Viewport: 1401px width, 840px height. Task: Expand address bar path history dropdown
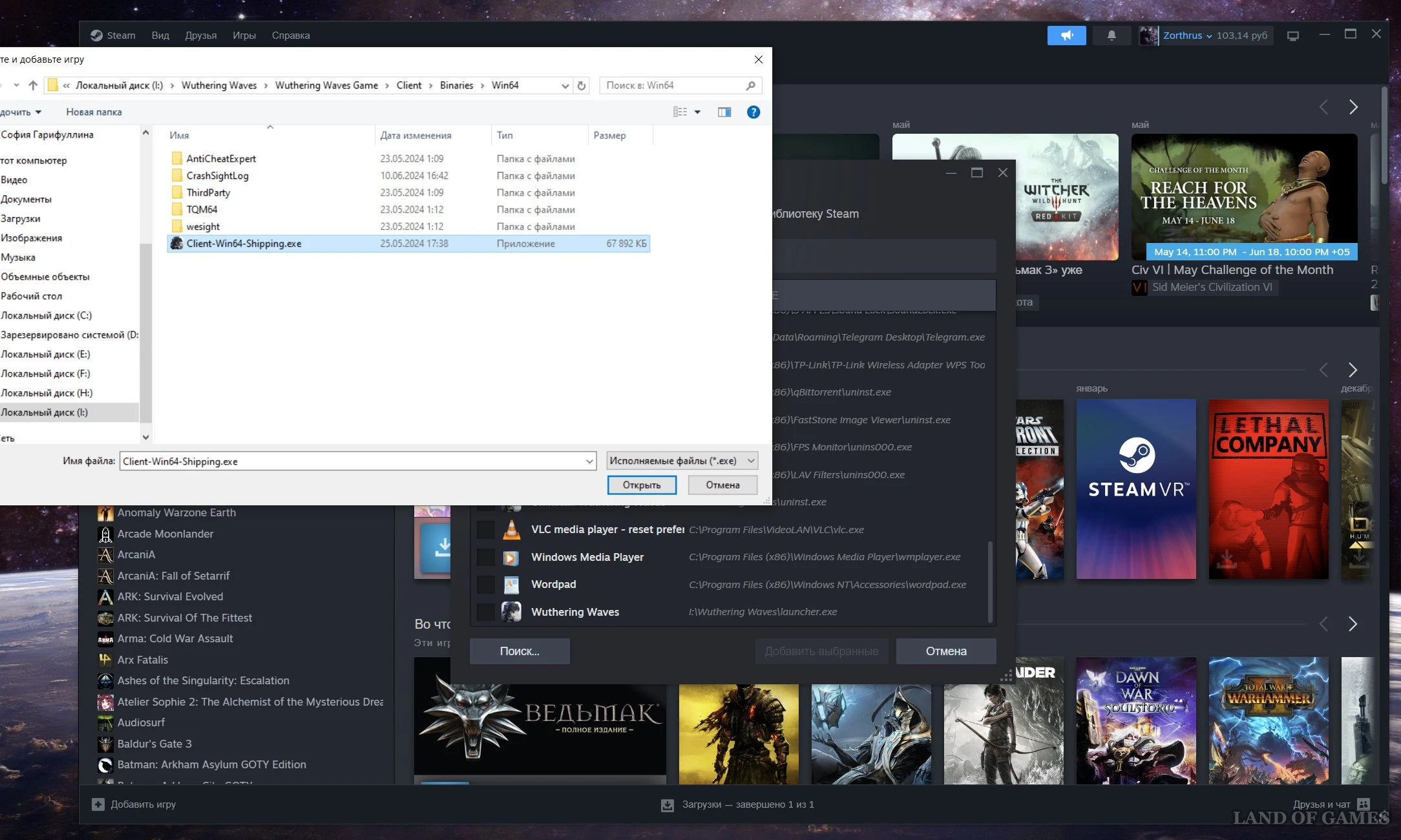(565, 85)
